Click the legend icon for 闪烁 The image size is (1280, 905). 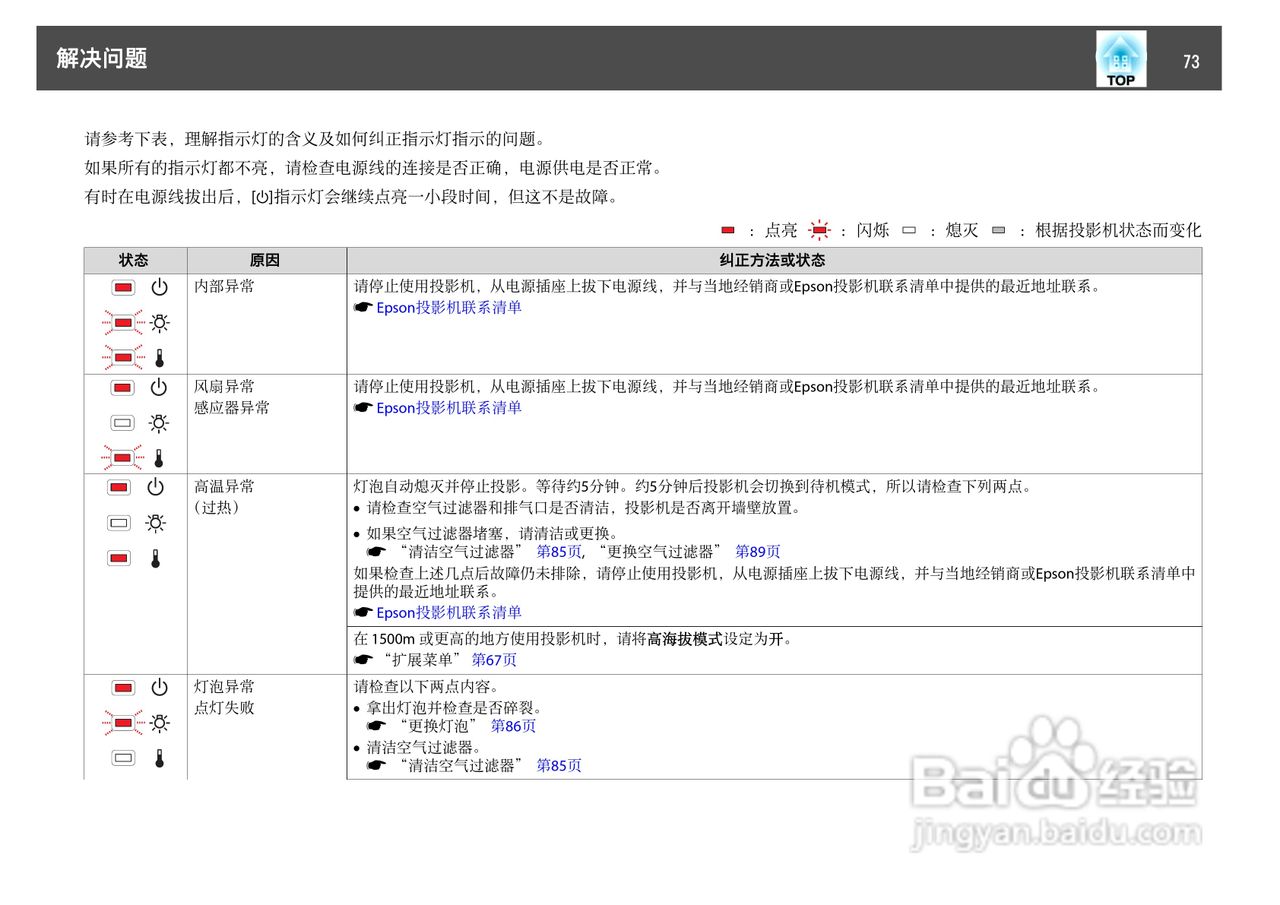(820, 230)
